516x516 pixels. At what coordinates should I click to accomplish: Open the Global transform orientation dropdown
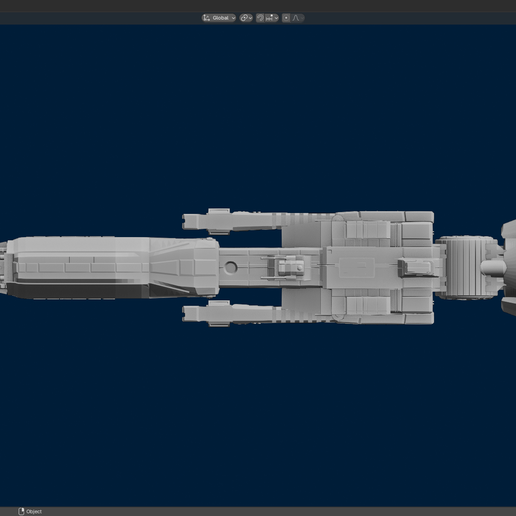(x=219, y=18)
